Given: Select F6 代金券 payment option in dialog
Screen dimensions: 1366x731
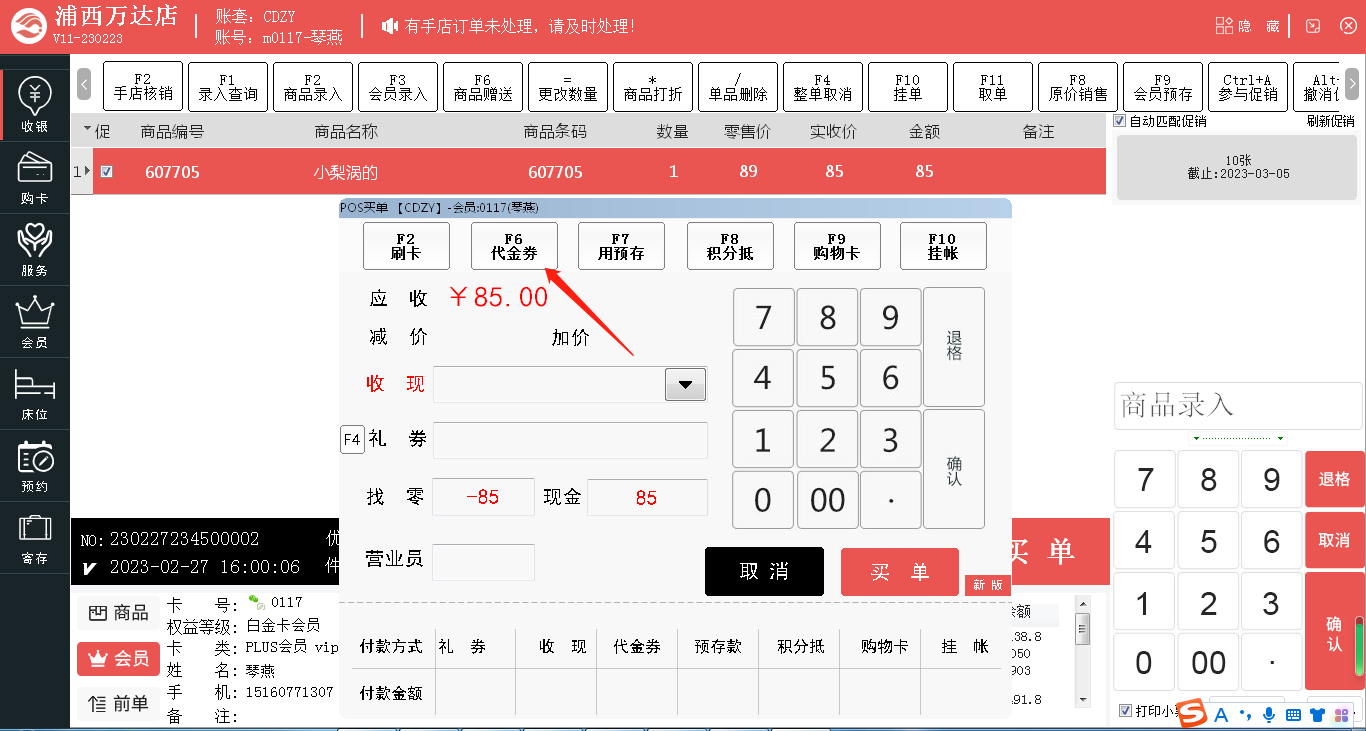Looking at the screenshot, I should (514, 246).
